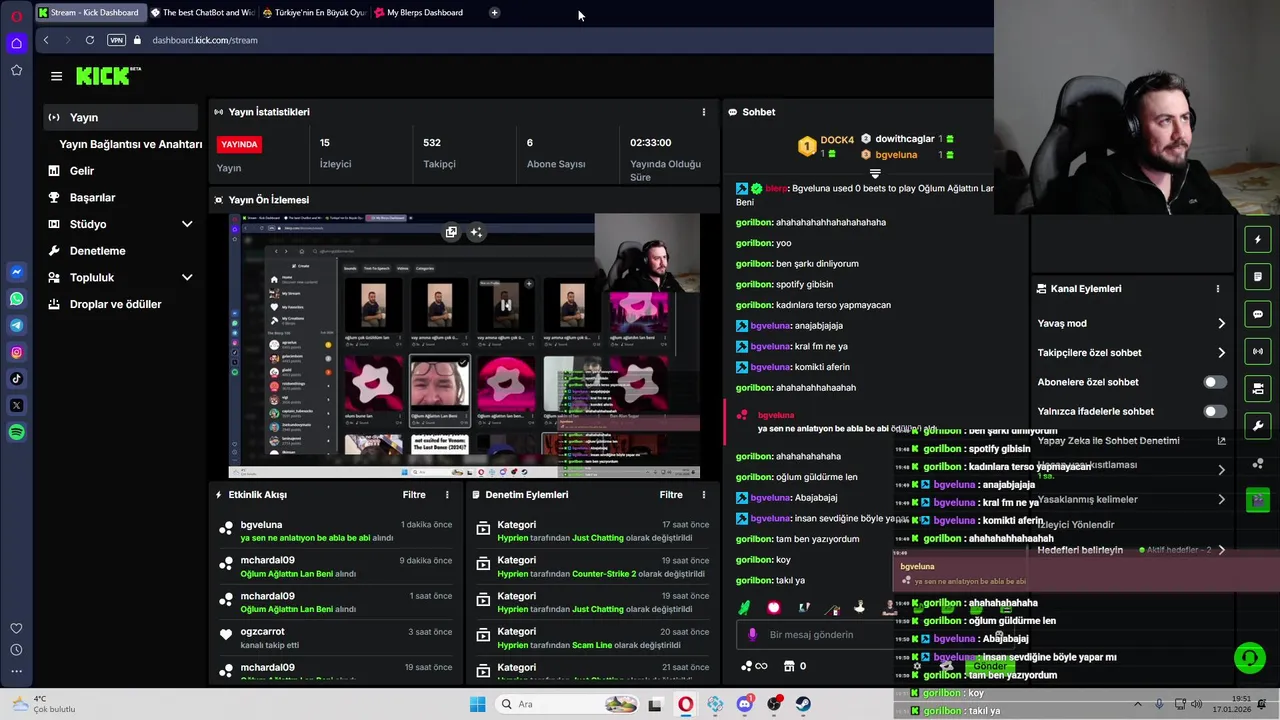Open Kanal Eylemleri three-dot menu
The width and height of the screenshot is (1280, 720).
coord(1217,288)
